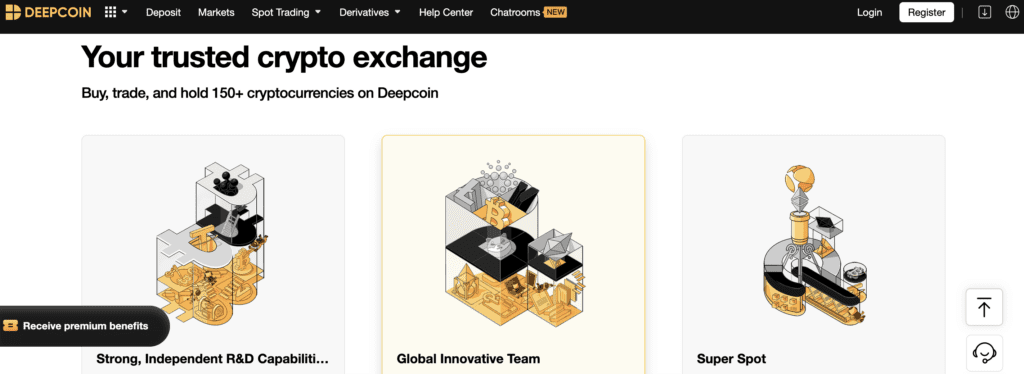Click the NEW badge beside Chatrooms
This screenshot has height=374, width=1024.
555,12
